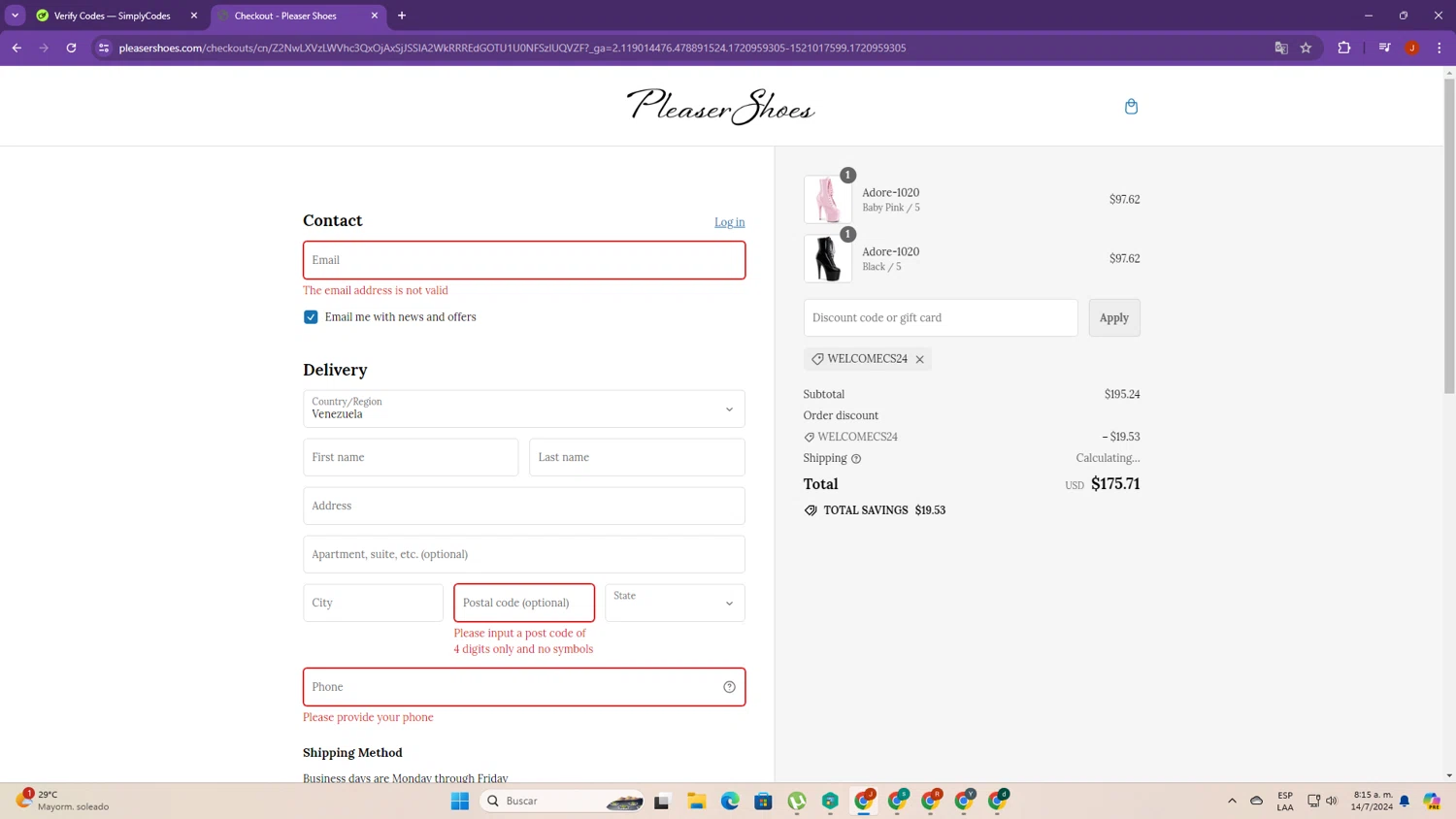
Task: Open the shopping bag cart icon
Action: (x=1131, y=107)
